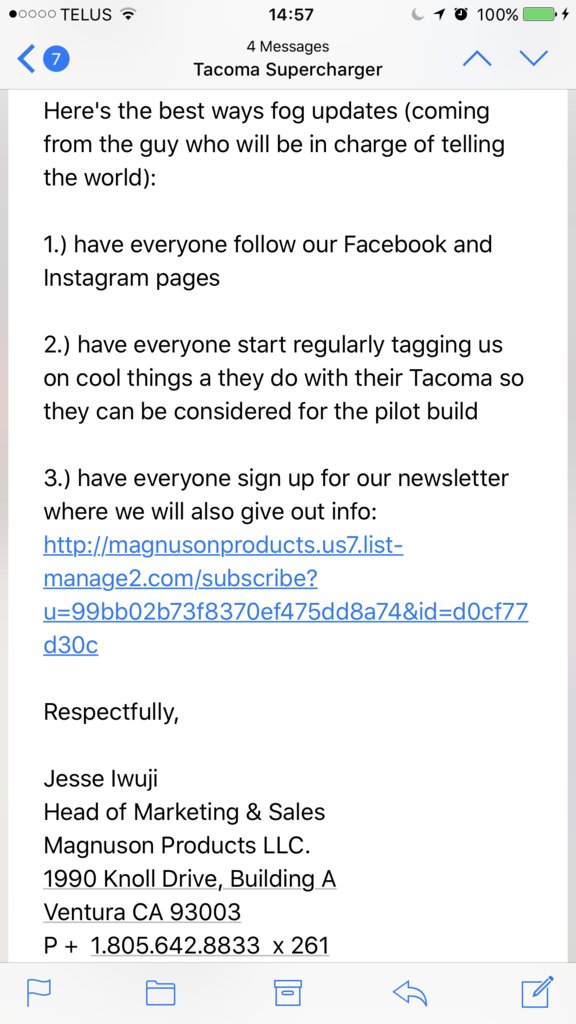576x1024 pixels.
Task: Tap the Do Not Disturb moon icon
Action: pos(418,14)
